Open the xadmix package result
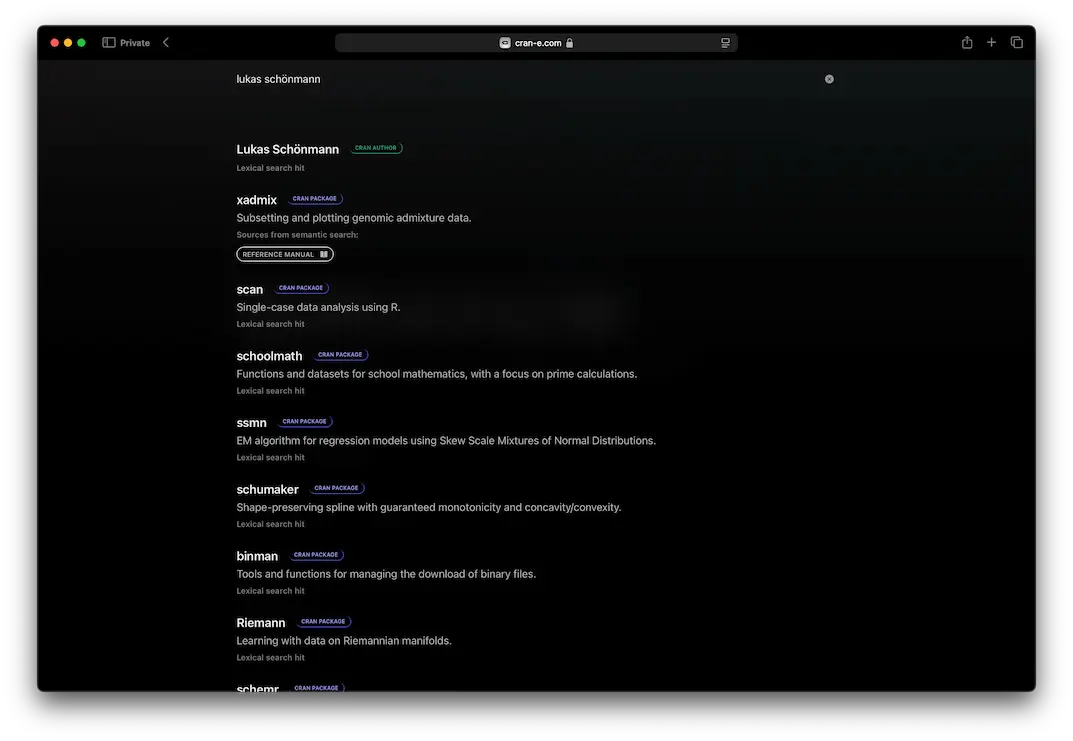 tap(256, 200)
